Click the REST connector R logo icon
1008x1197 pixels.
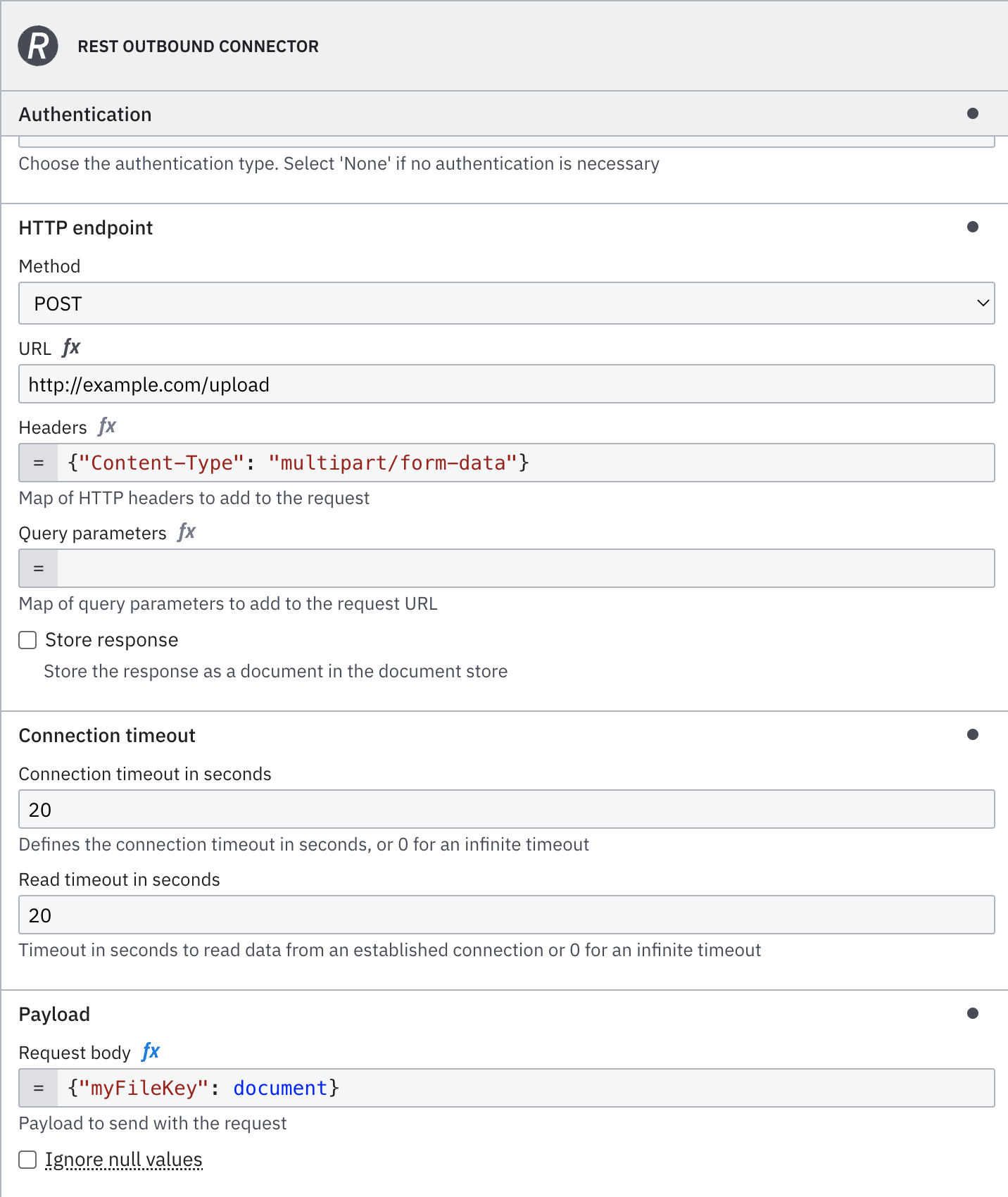point(38,46)
